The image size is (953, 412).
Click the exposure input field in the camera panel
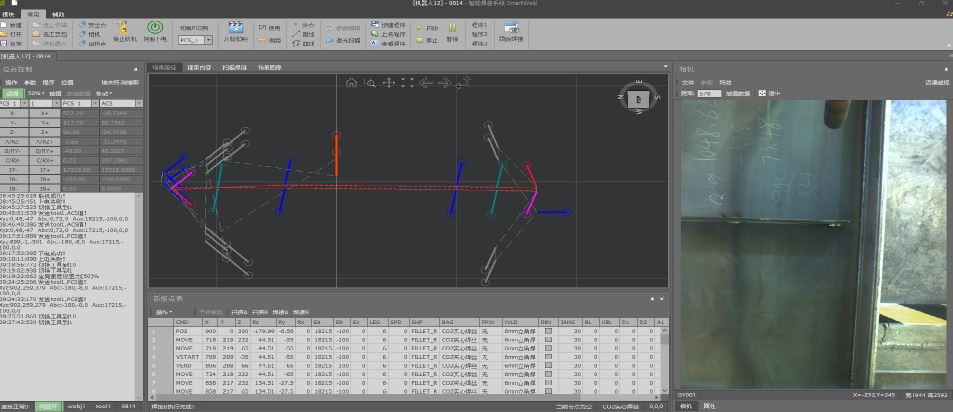point(710,93)
